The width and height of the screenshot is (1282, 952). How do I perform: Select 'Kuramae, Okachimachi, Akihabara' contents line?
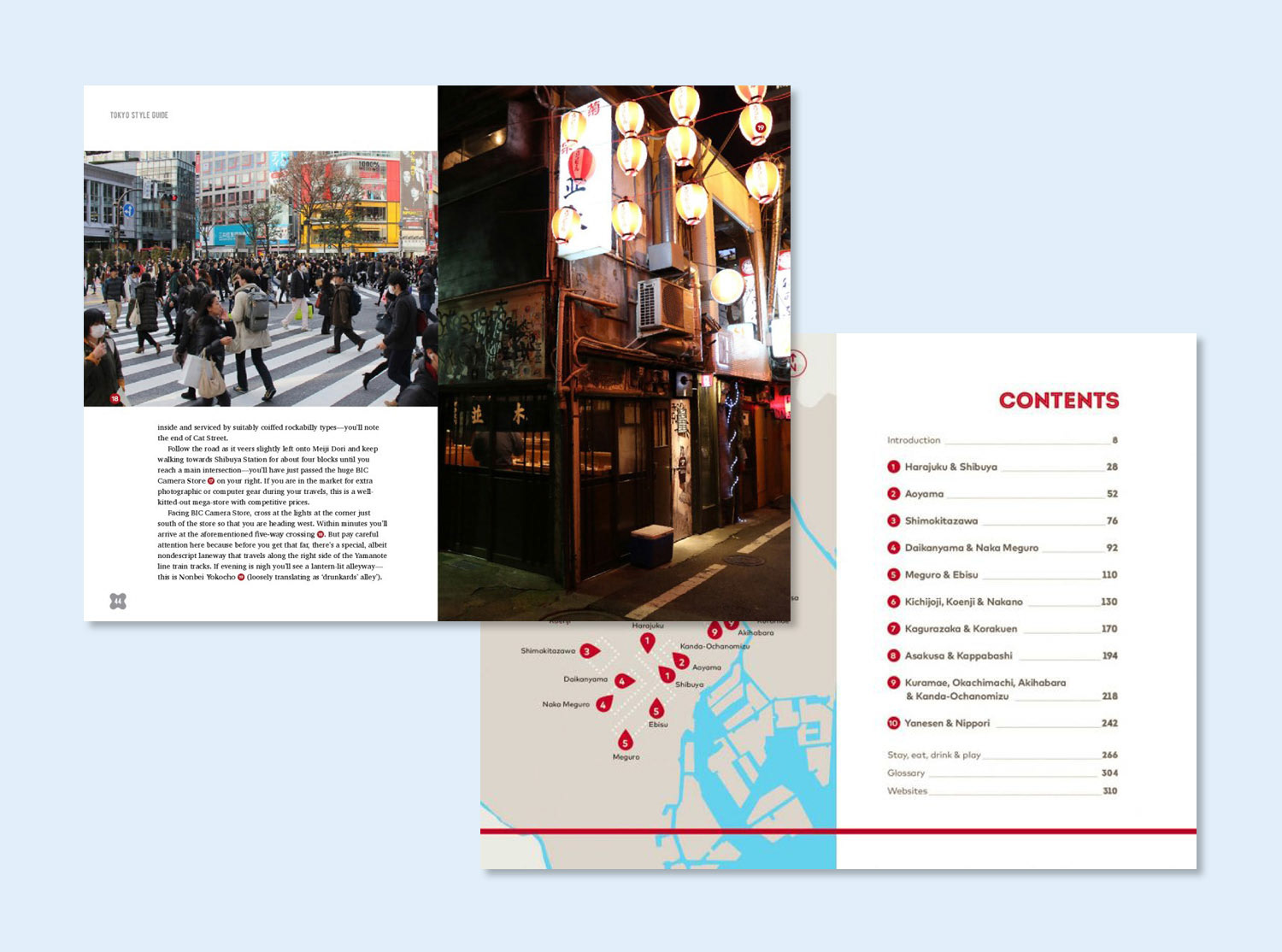(x=985, y=683)
